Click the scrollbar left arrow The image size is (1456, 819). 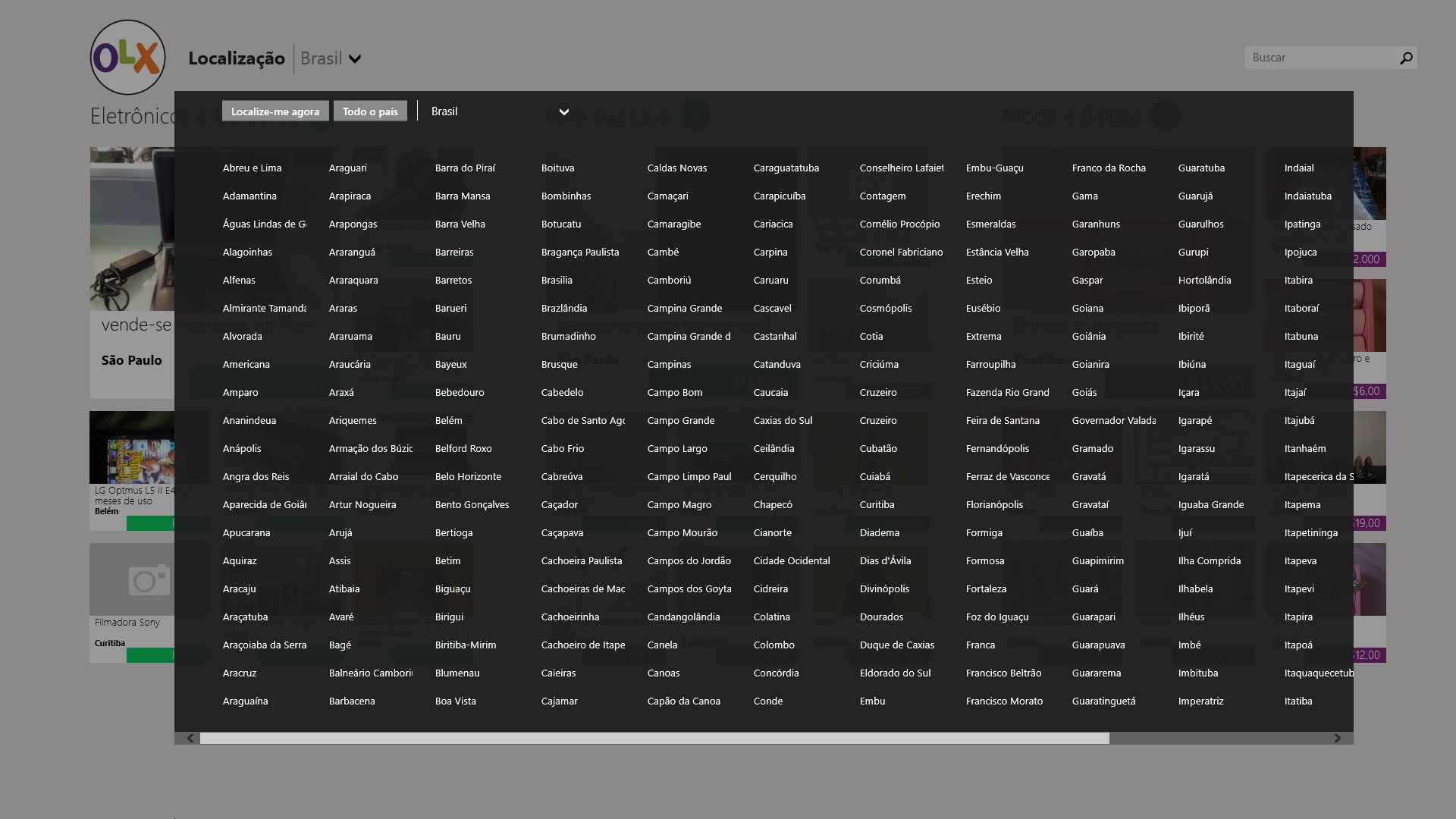pyautogui.click(x=190, y=738)
